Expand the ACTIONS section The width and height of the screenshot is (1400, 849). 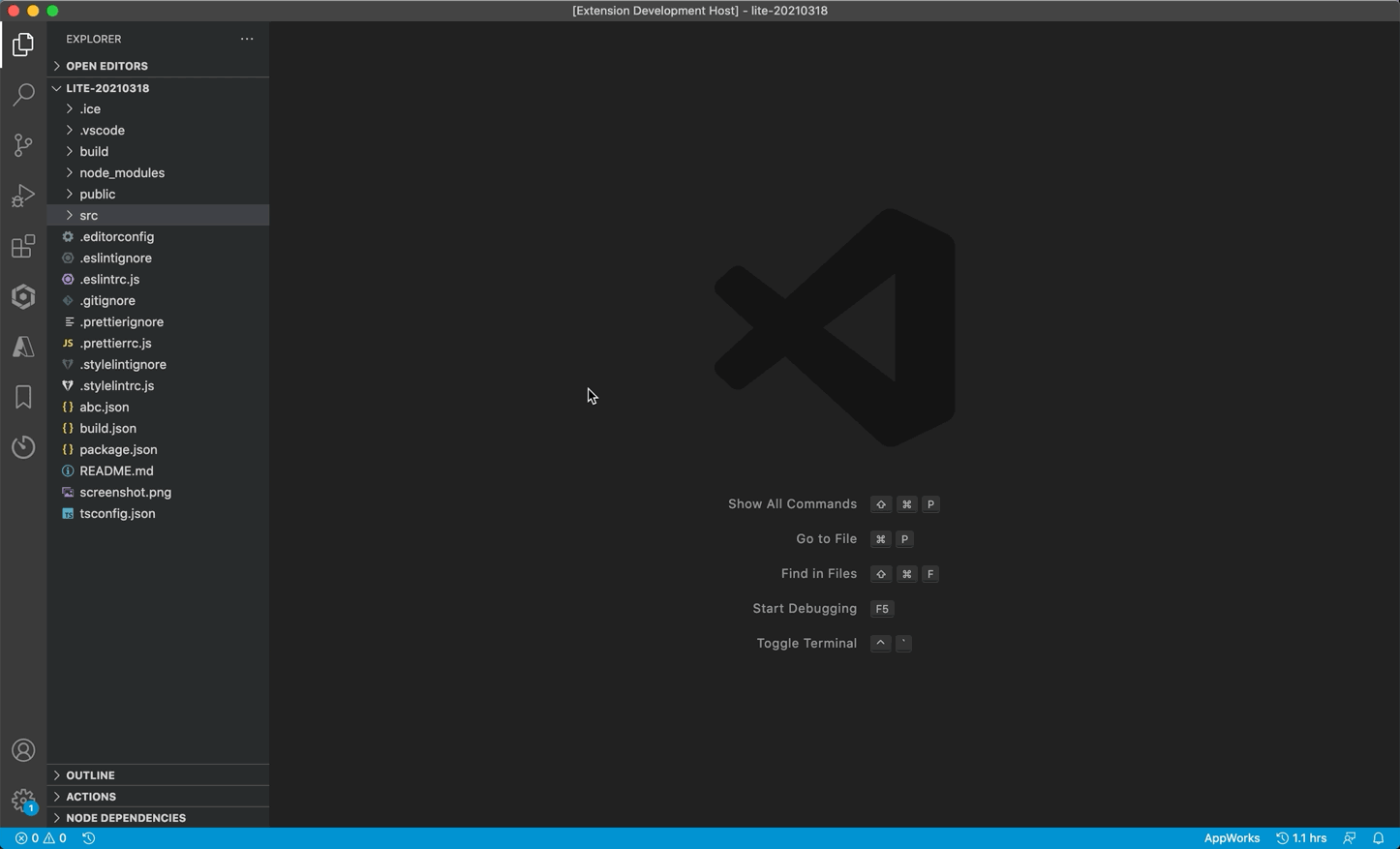tap(158, 797)
